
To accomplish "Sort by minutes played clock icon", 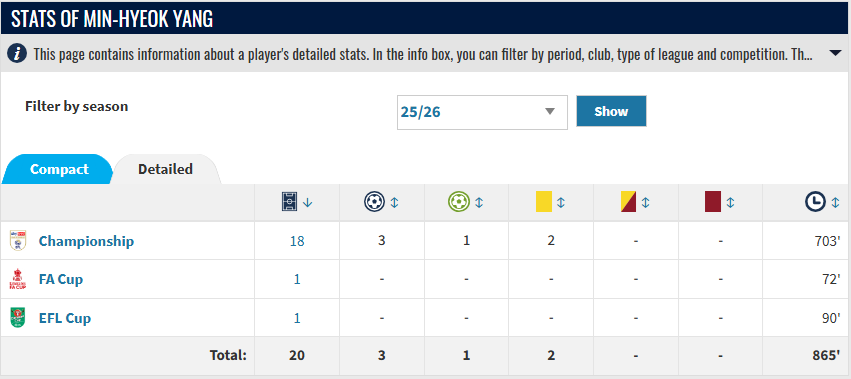I will (815, 203).
